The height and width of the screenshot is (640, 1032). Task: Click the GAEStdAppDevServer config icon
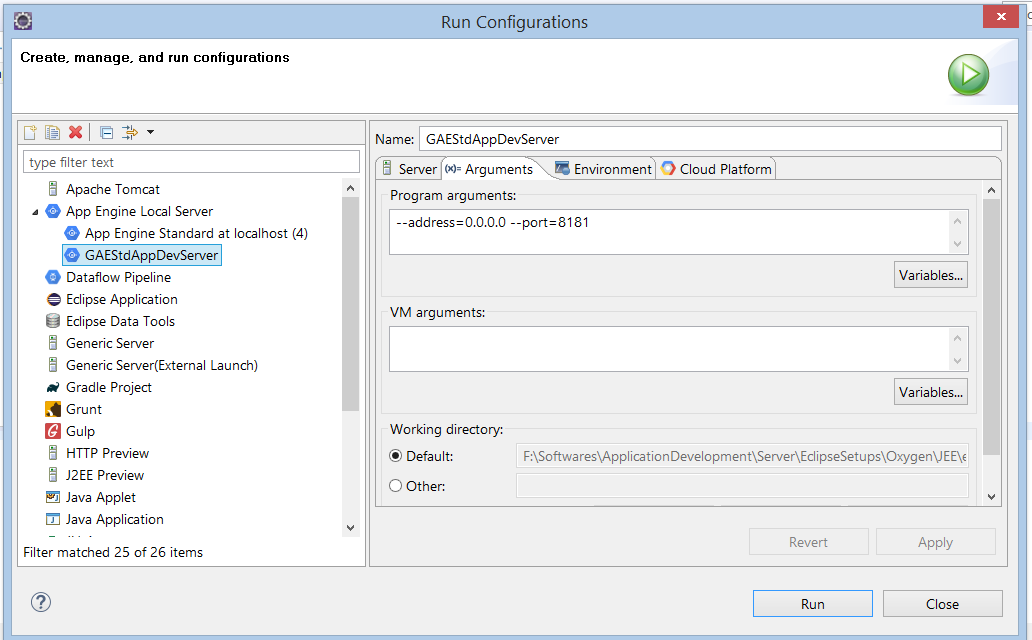tap(72, 255)
